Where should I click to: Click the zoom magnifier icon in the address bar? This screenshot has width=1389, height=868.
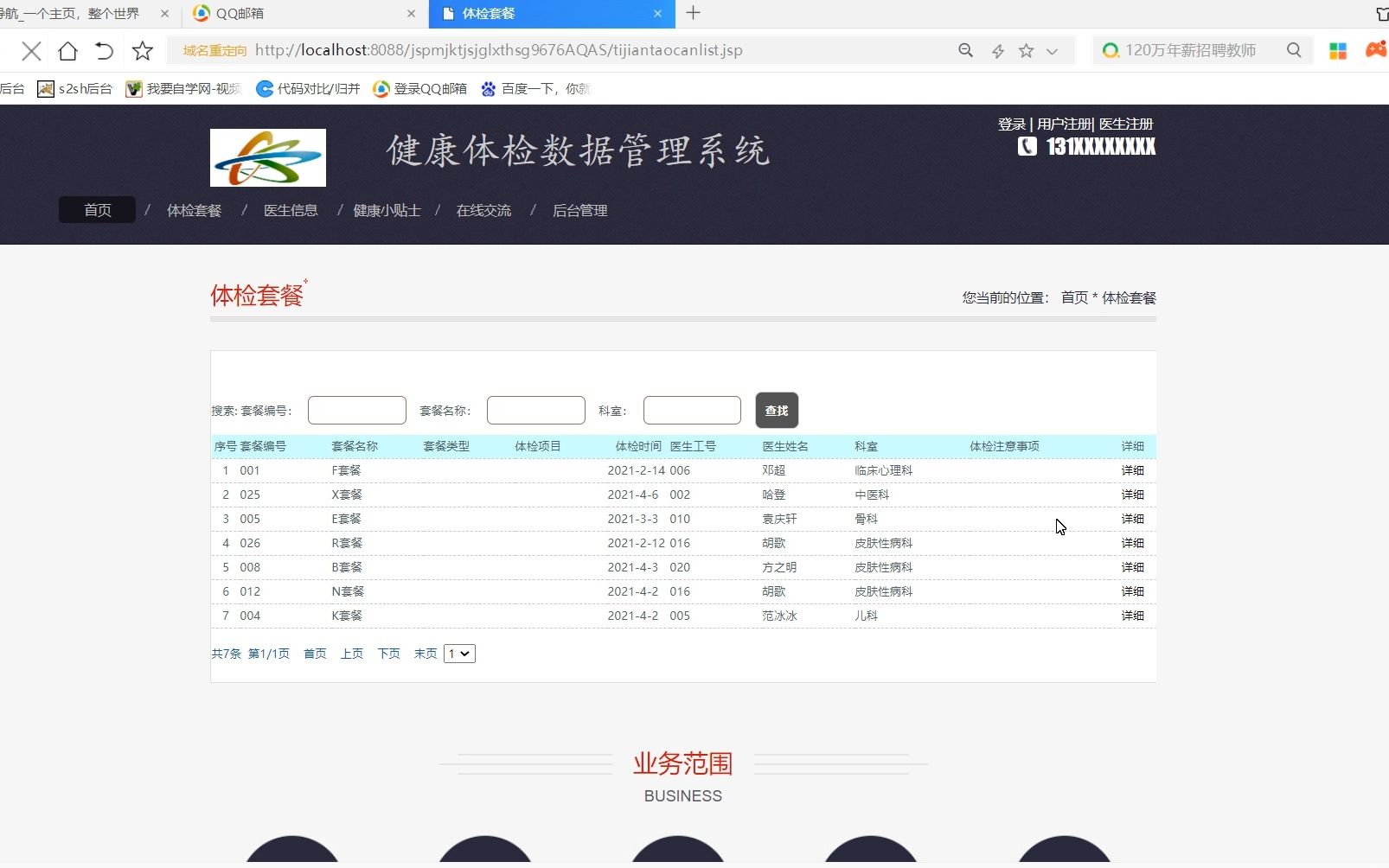click(966, 50)
